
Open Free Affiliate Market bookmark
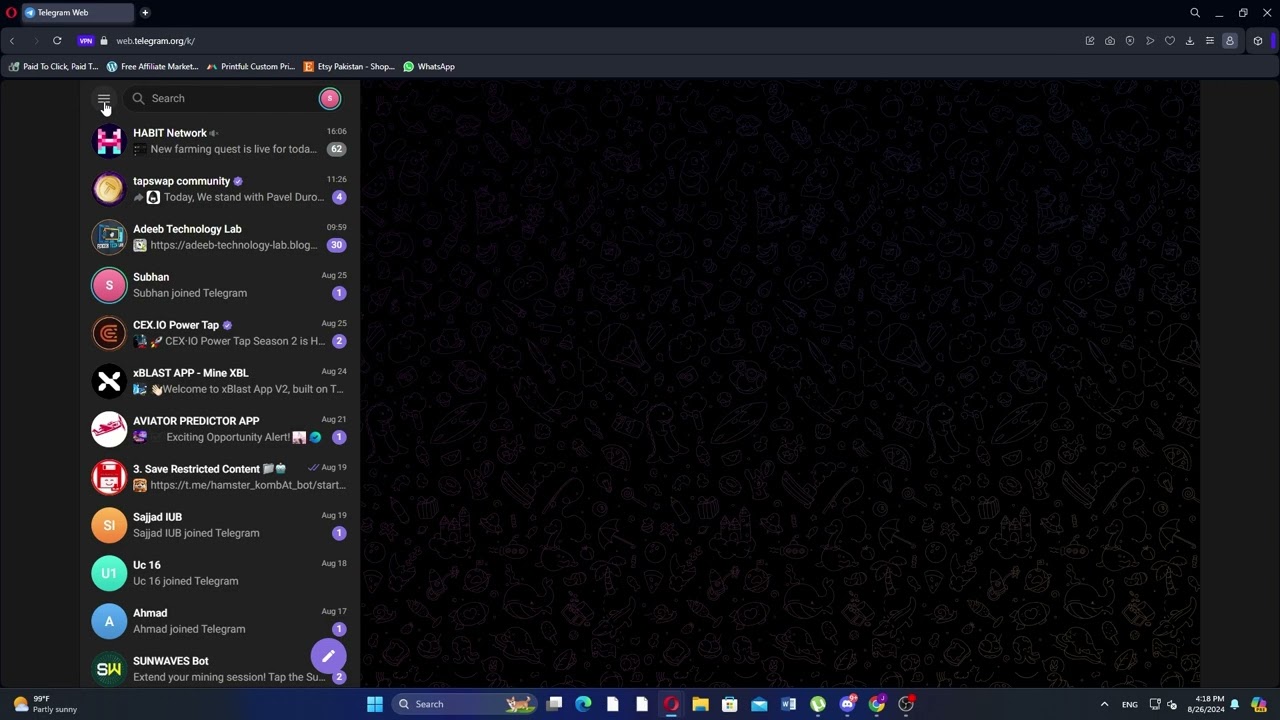[x=153, y=67]
